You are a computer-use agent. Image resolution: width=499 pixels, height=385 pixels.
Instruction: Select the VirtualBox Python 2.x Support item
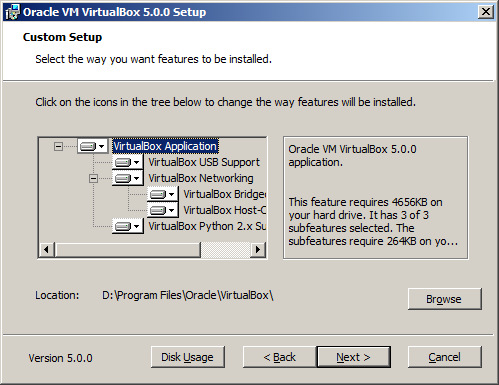[207, 226]
